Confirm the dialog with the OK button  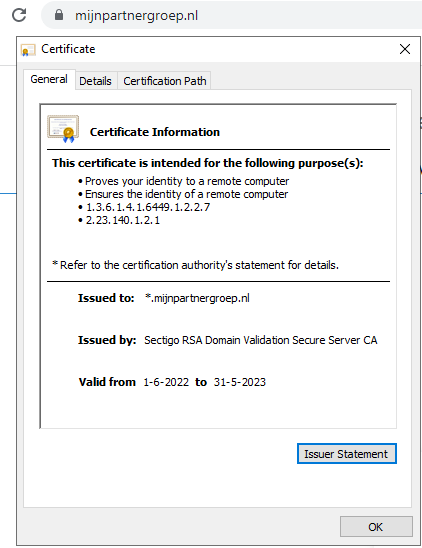point(376,527)
